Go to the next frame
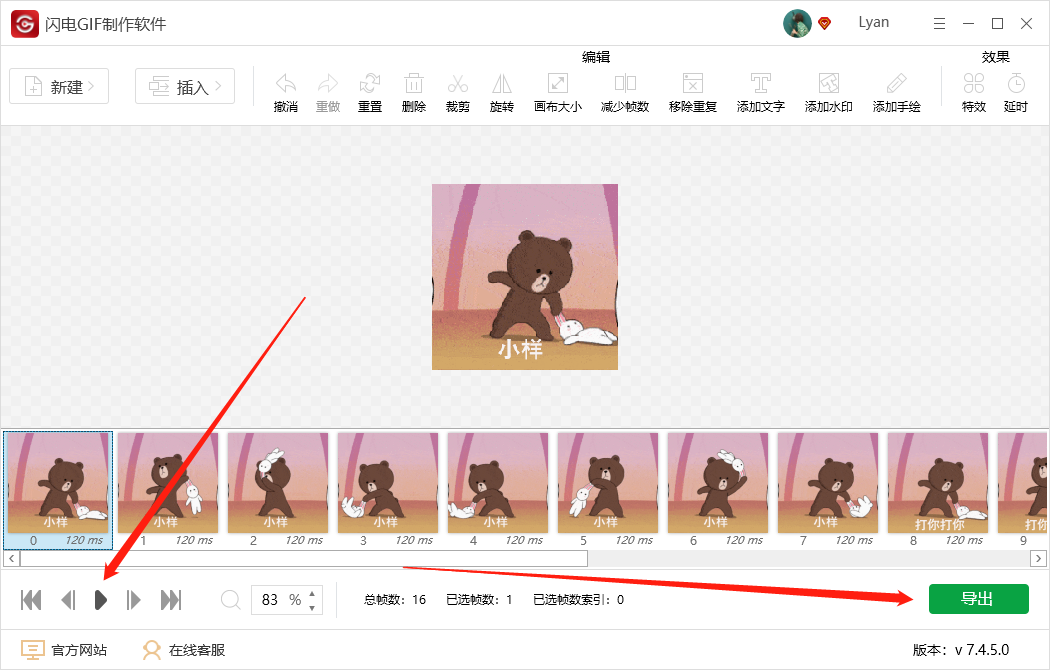 click(x=133, y=600)
